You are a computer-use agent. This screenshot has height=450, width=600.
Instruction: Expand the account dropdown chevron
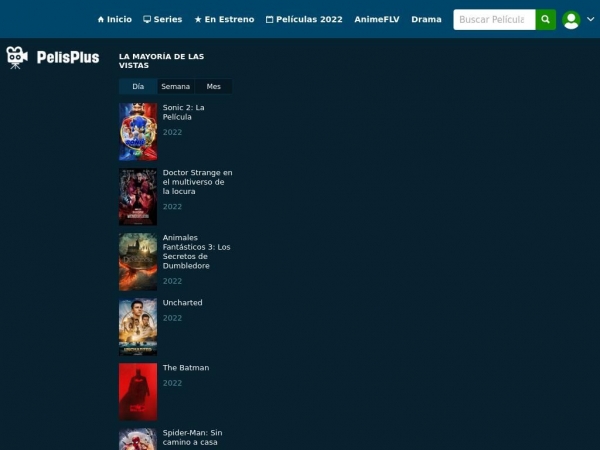click(x=590, y=19)
